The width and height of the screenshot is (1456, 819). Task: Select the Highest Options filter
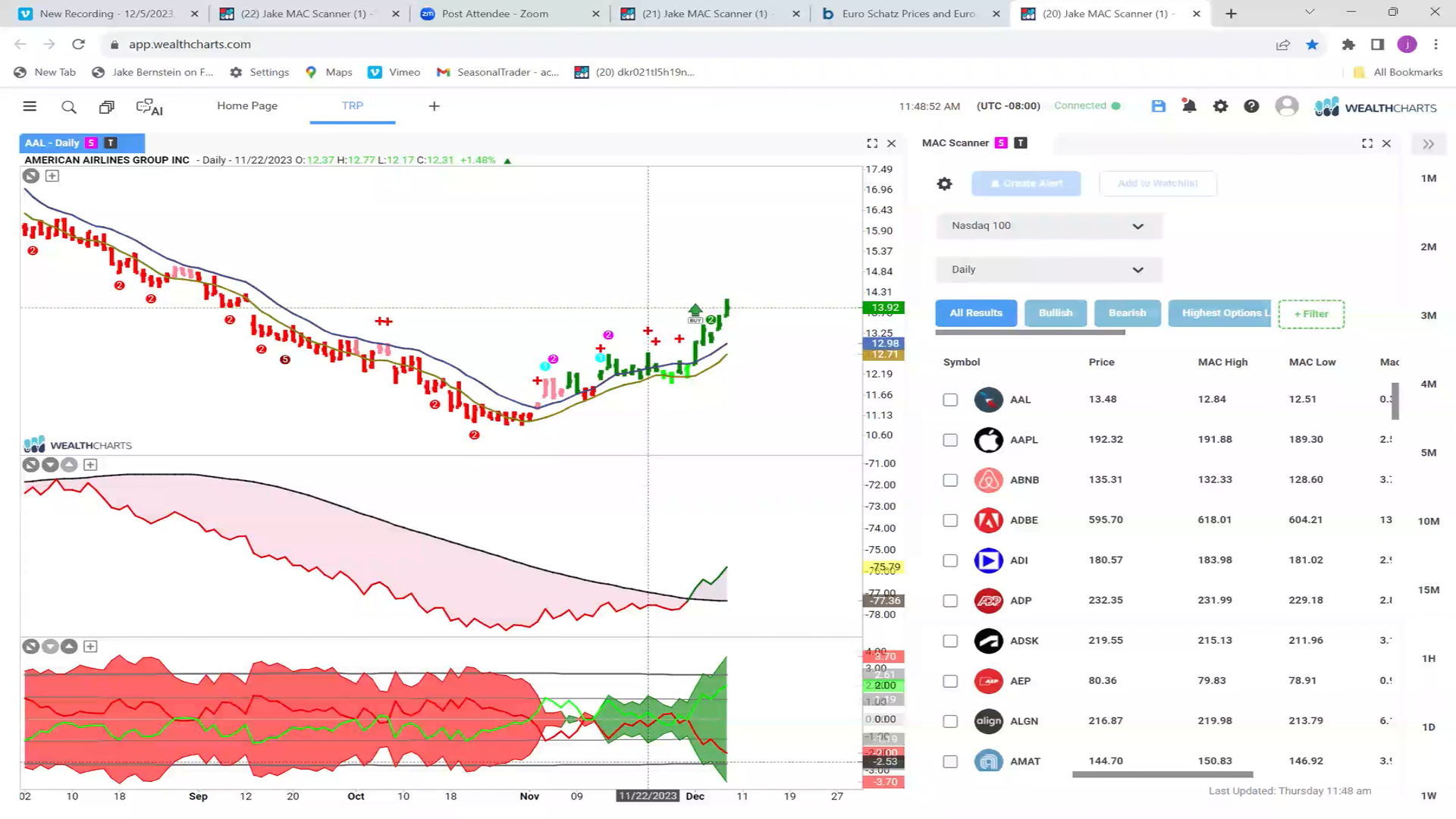pyautogui.click(x=1219, y=313)
